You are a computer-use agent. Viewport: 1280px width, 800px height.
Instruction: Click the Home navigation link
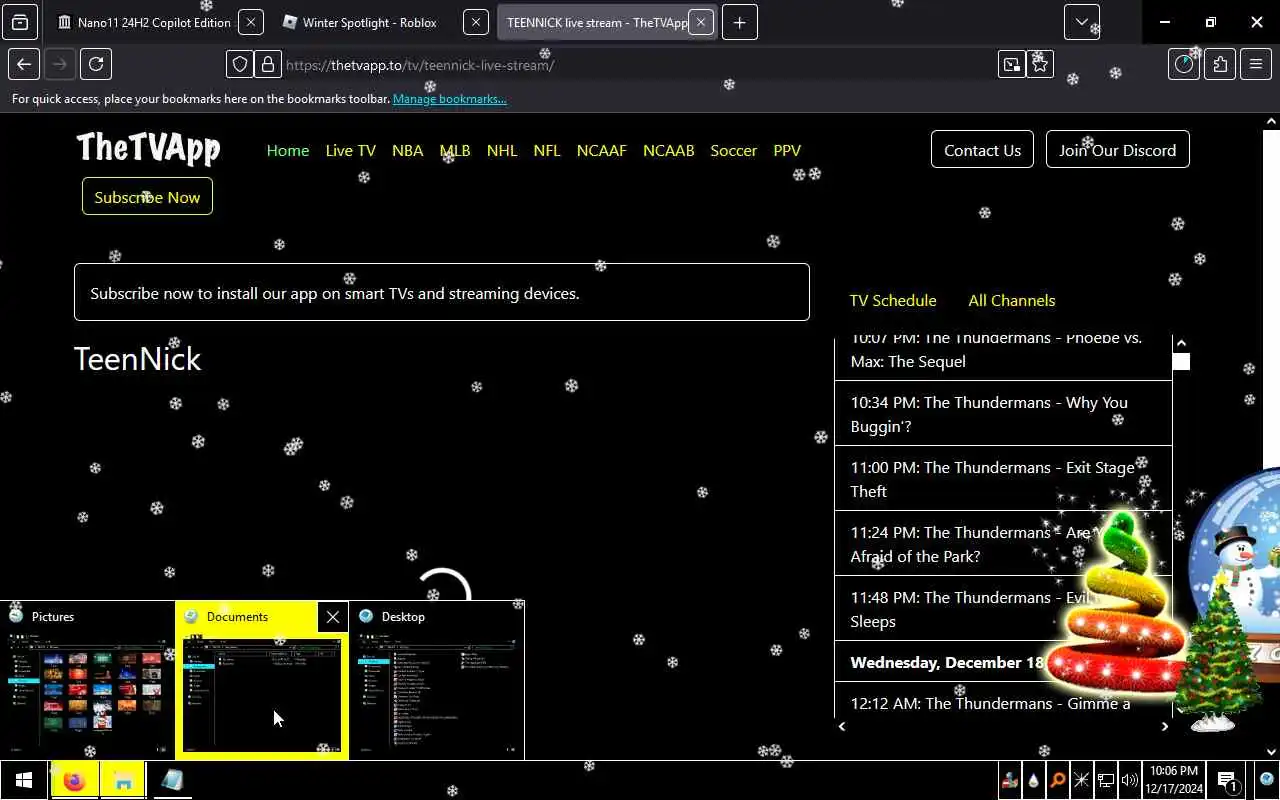288,150
